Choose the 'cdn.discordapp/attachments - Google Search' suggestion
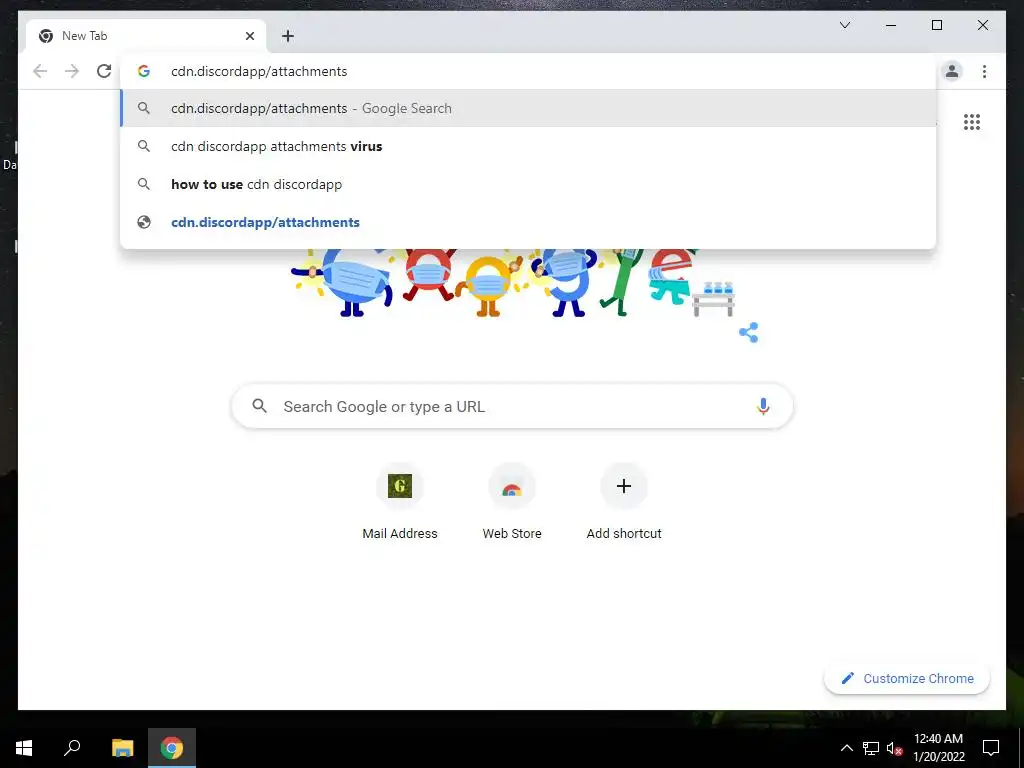Viewport: 1024px width, 768px height. point(528,108)
